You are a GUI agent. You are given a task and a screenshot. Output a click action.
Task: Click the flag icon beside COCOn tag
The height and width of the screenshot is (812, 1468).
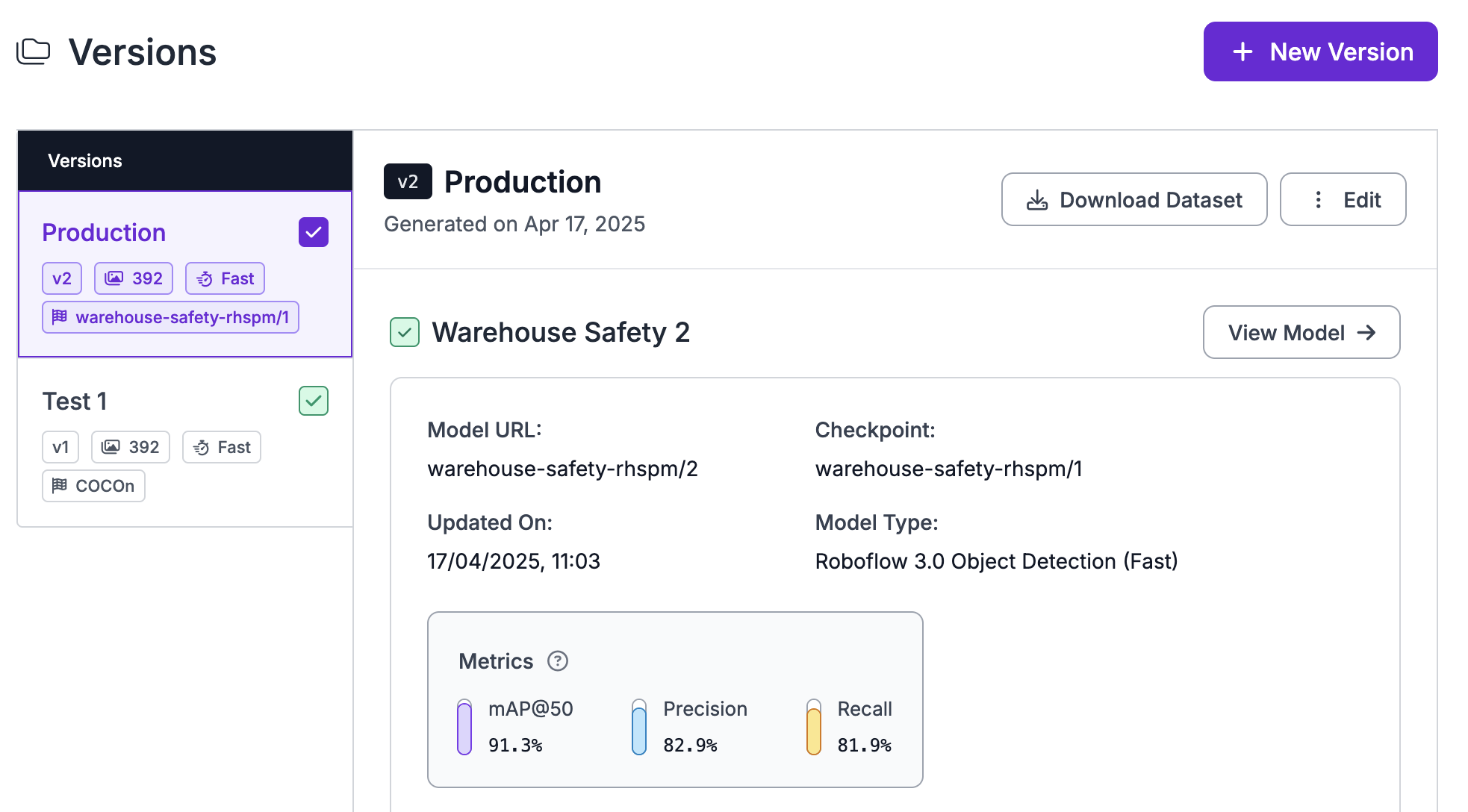[60, 486]
